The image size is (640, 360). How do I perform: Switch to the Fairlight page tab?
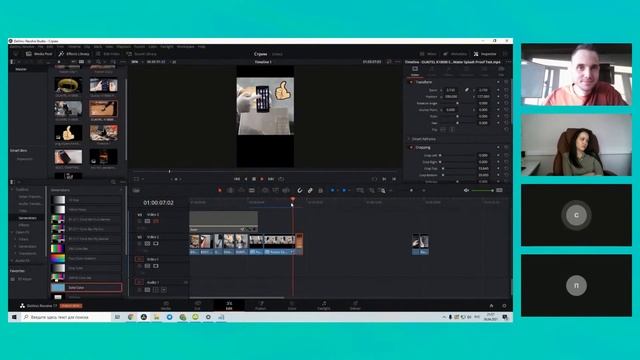(x=324, y=305)
